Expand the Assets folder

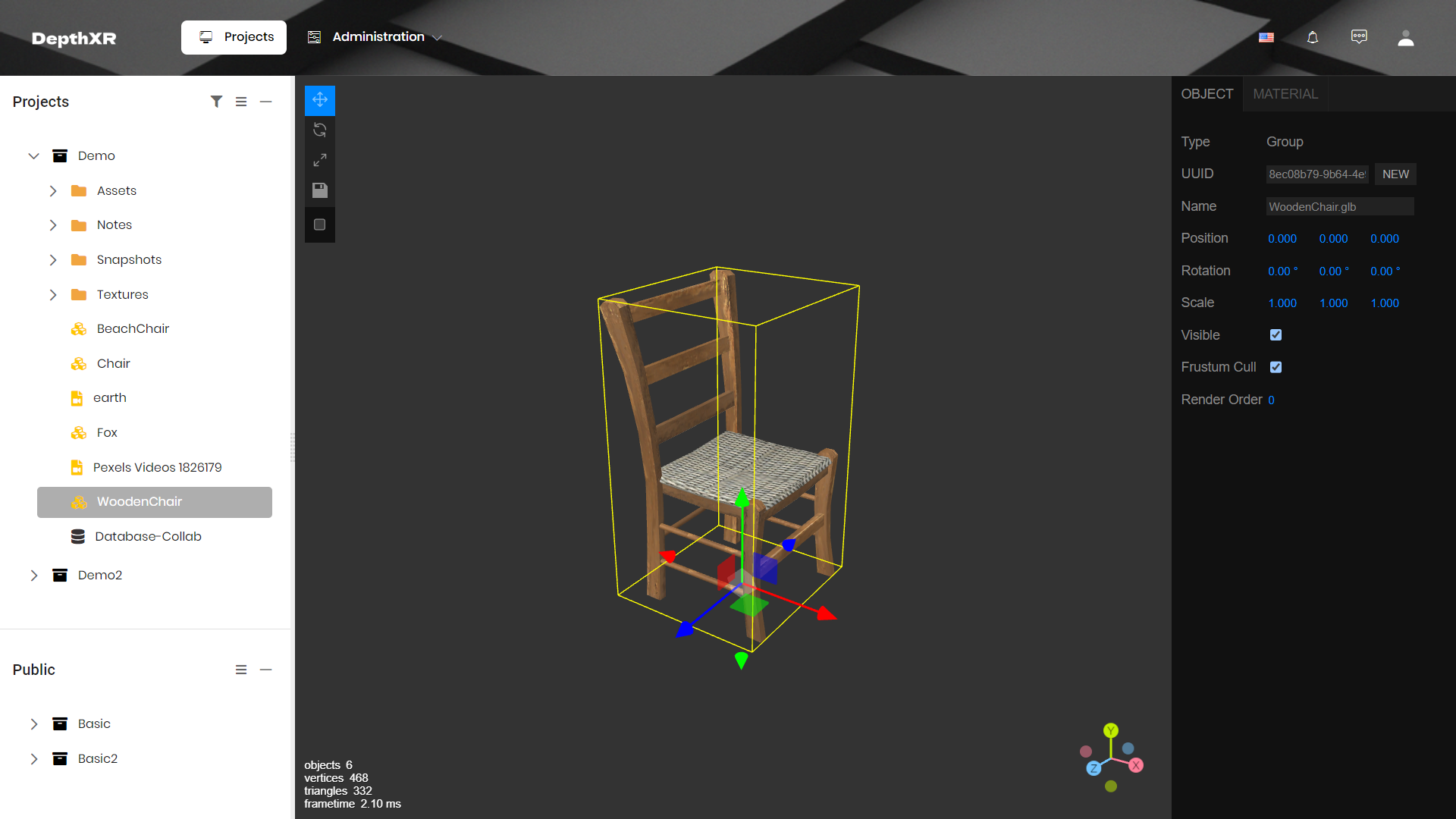click(53, 191)
